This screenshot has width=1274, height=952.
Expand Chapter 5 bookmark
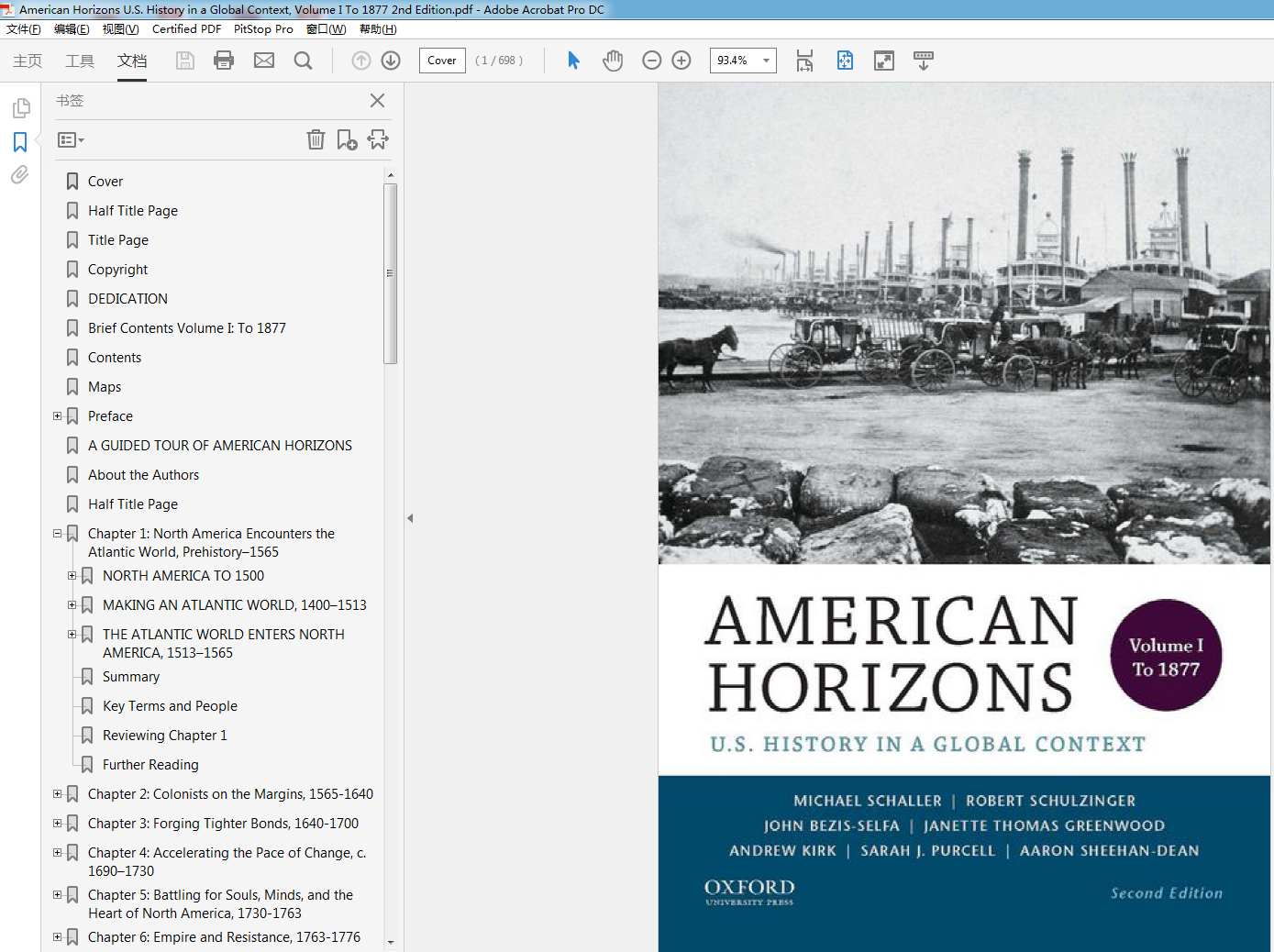coord(57,894)
